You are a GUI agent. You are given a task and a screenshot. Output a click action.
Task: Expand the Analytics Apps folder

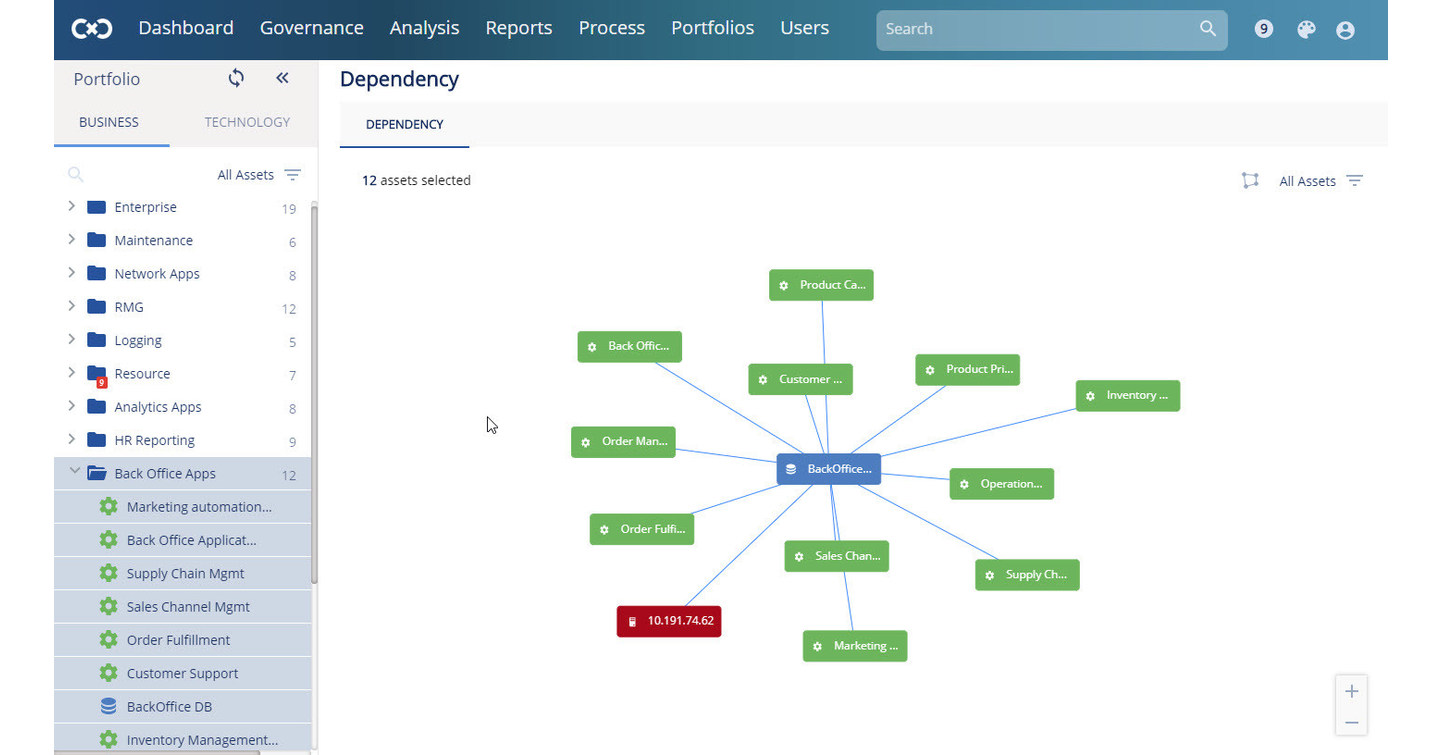pos(70,407)
